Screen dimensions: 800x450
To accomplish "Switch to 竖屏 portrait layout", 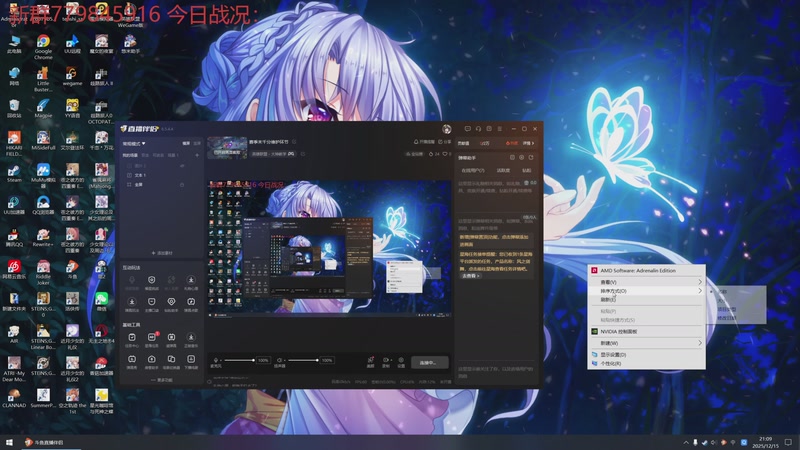I will [x=197, y=143].
